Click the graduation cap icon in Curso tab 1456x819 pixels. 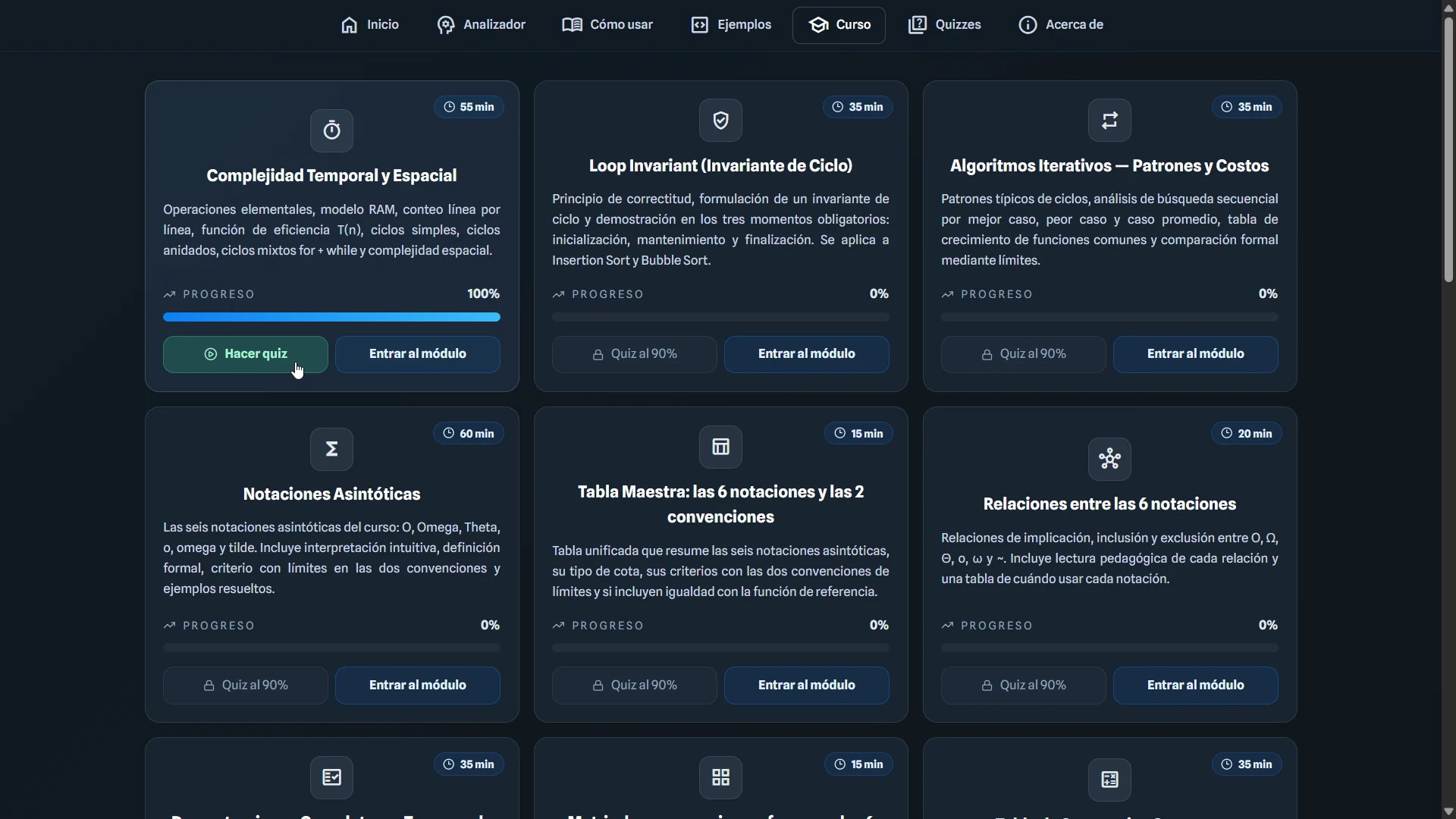[818, 25]
